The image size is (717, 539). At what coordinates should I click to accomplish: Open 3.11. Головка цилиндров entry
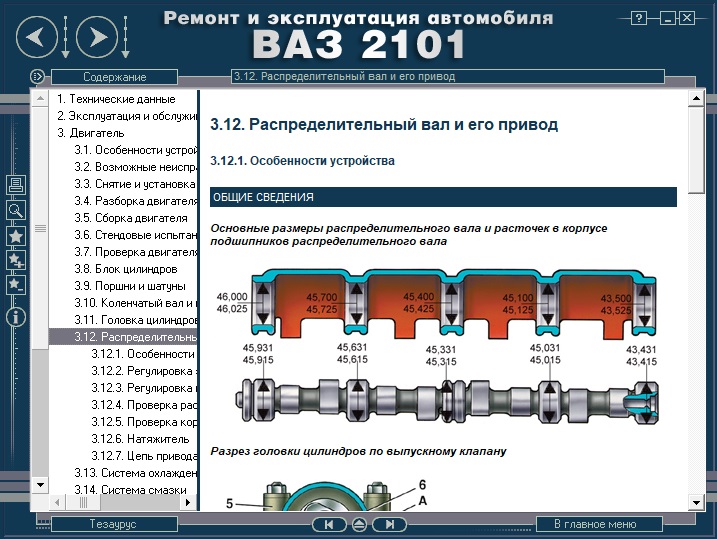click(x=136, y=320)
